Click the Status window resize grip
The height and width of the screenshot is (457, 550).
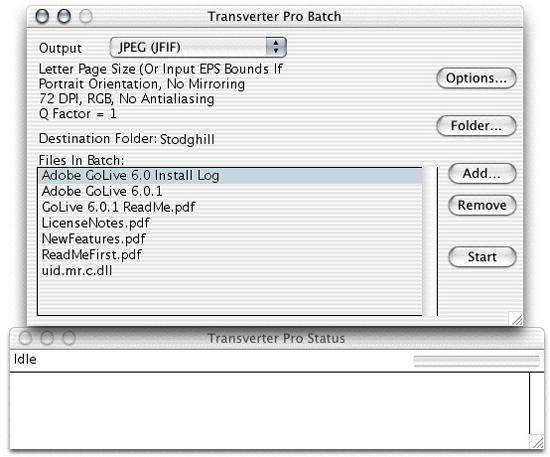click(537, 442)
